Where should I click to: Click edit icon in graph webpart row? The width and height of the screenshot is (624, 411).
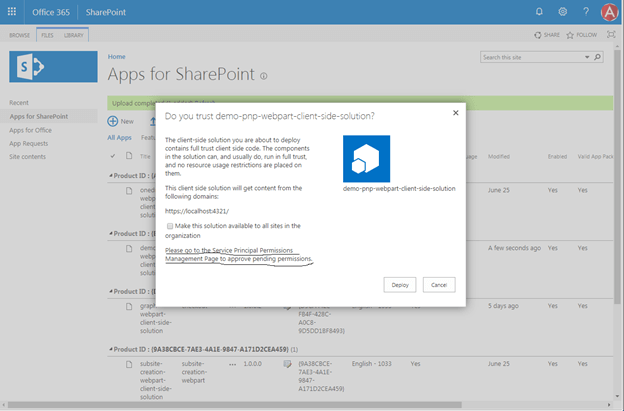pyautogui.click(x=287, y=306)
